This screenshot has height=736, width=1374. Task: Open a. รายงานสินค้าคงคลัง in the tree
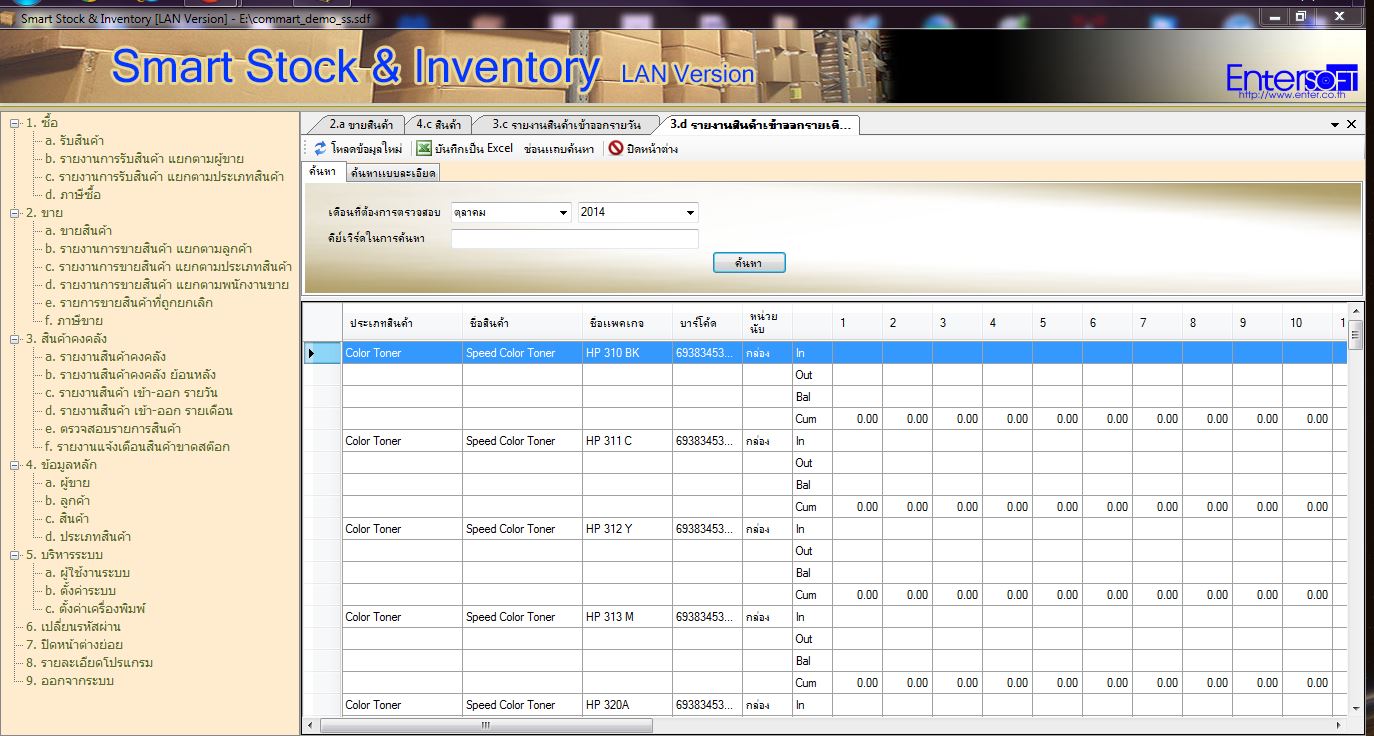[x=105, y=357]
